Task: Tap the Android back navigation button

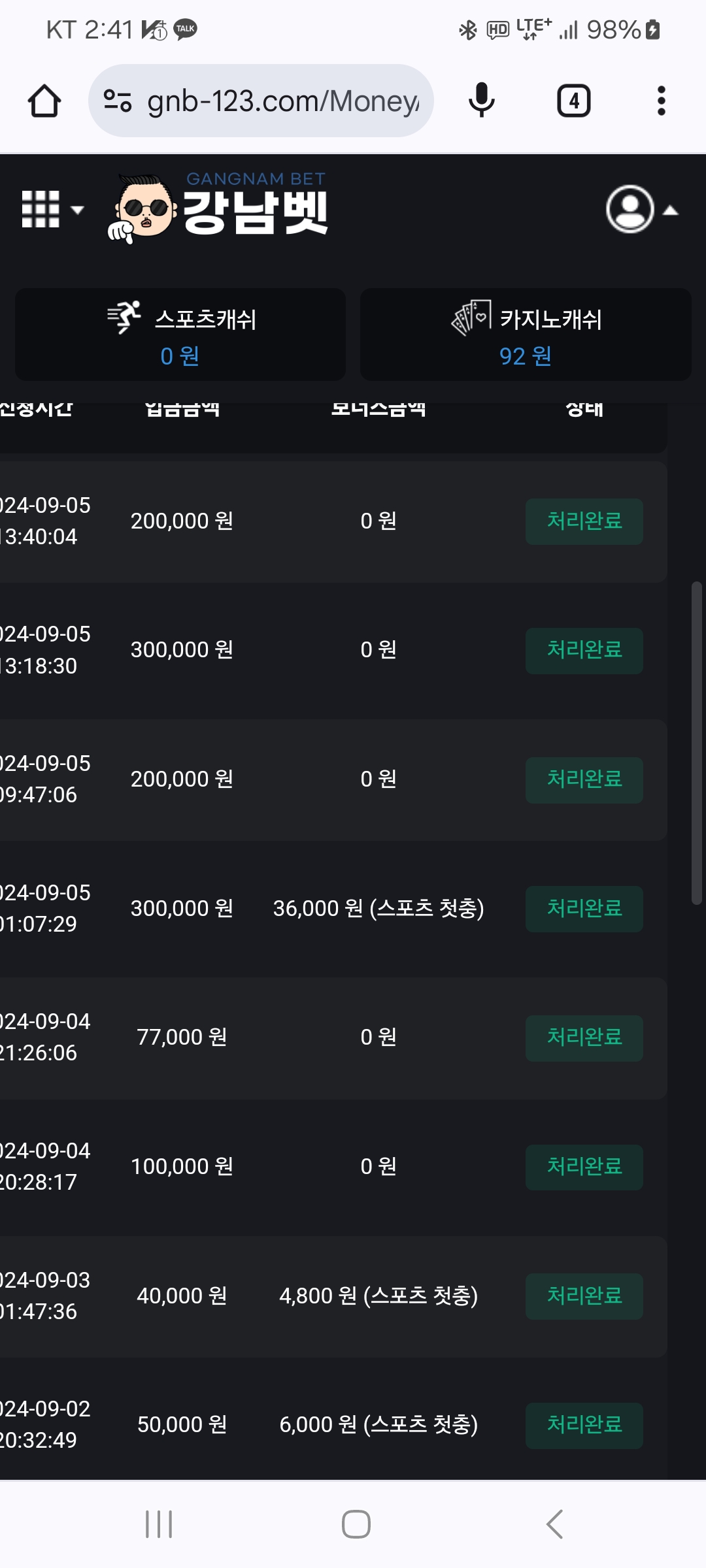Action: pyautogui.click(x=554, y=1524)
